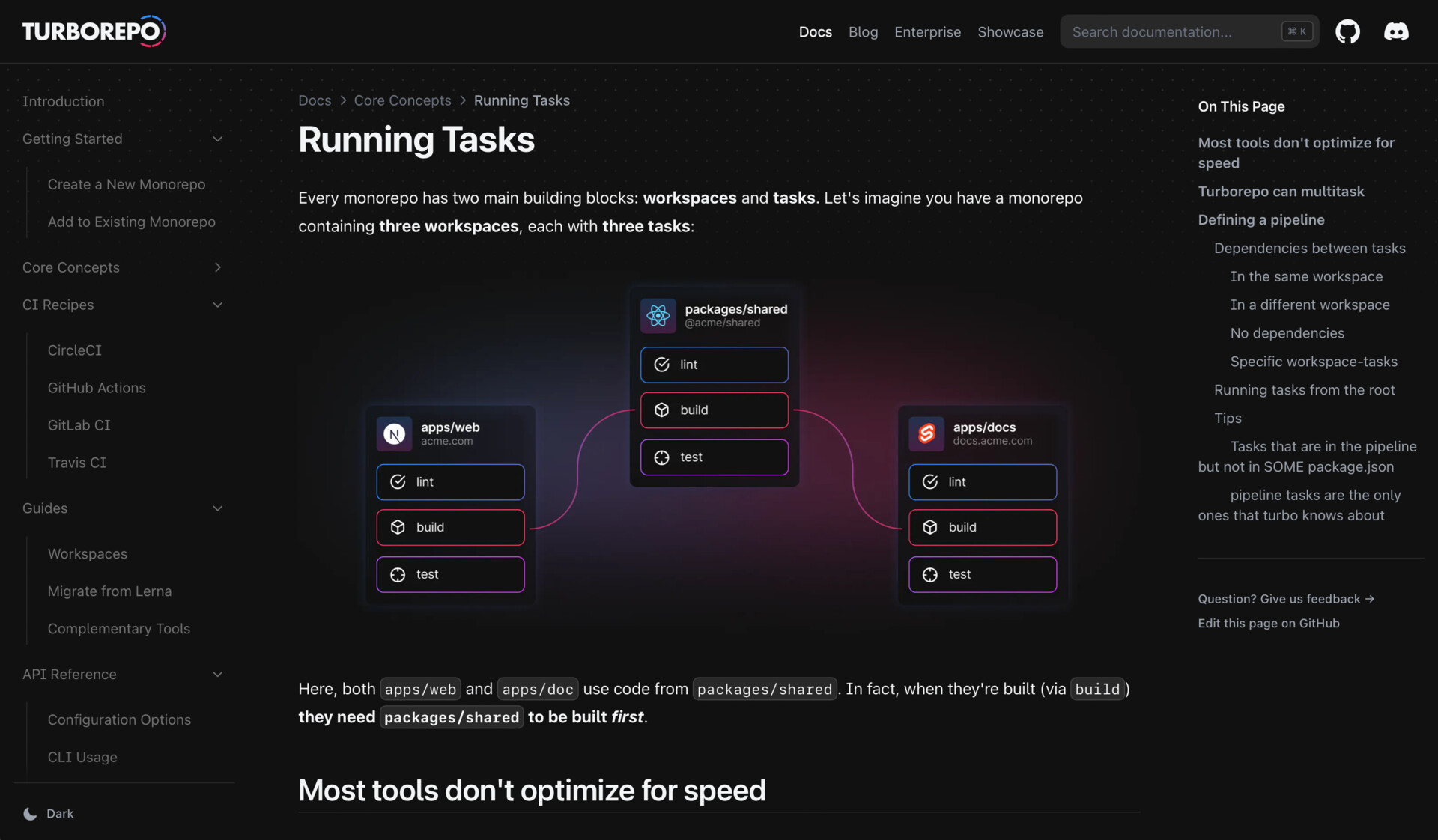Open the CLI Usage reference
The height and width of the screenshot is (840, 1438).
pos(82,757)
